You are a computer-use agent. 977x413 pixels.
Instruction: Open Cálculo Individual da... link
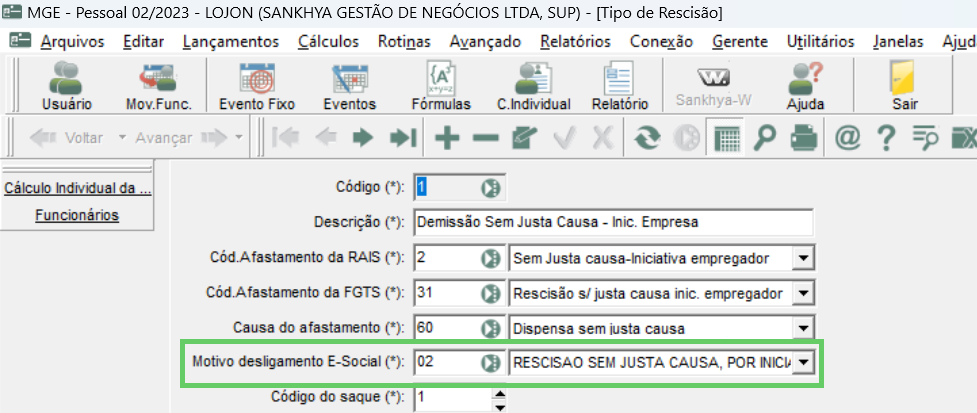click(x=77, y=188)
